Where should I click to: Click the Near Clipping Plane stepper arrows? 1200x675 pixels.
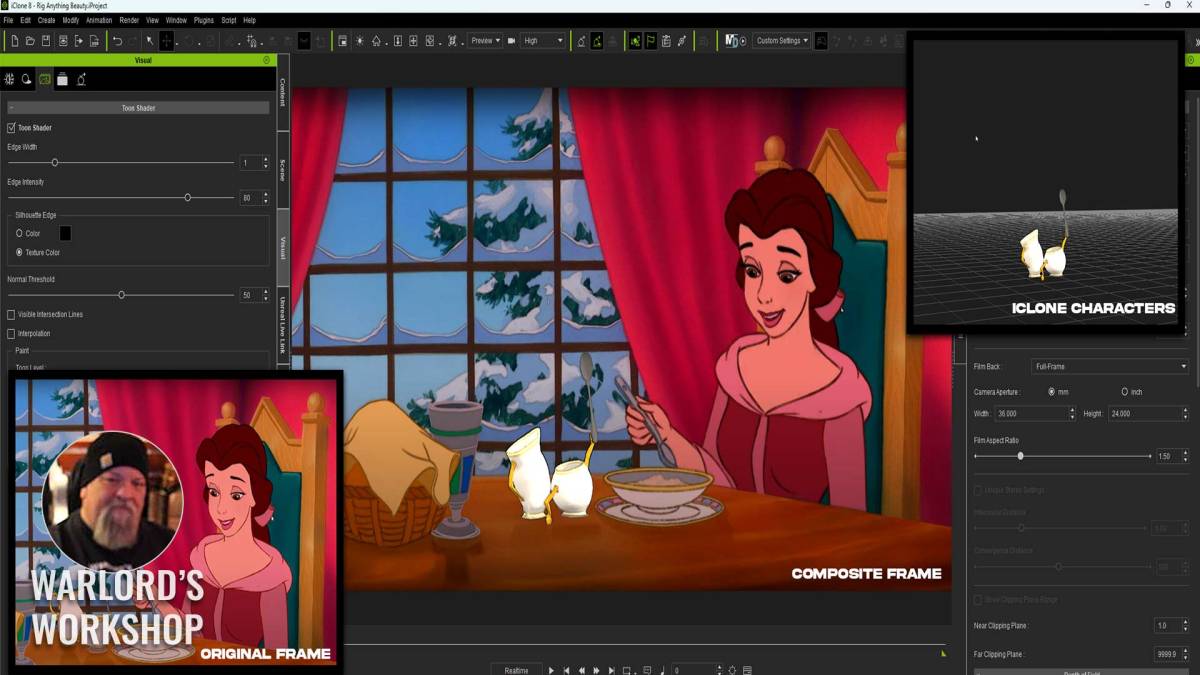point(1185,626)
